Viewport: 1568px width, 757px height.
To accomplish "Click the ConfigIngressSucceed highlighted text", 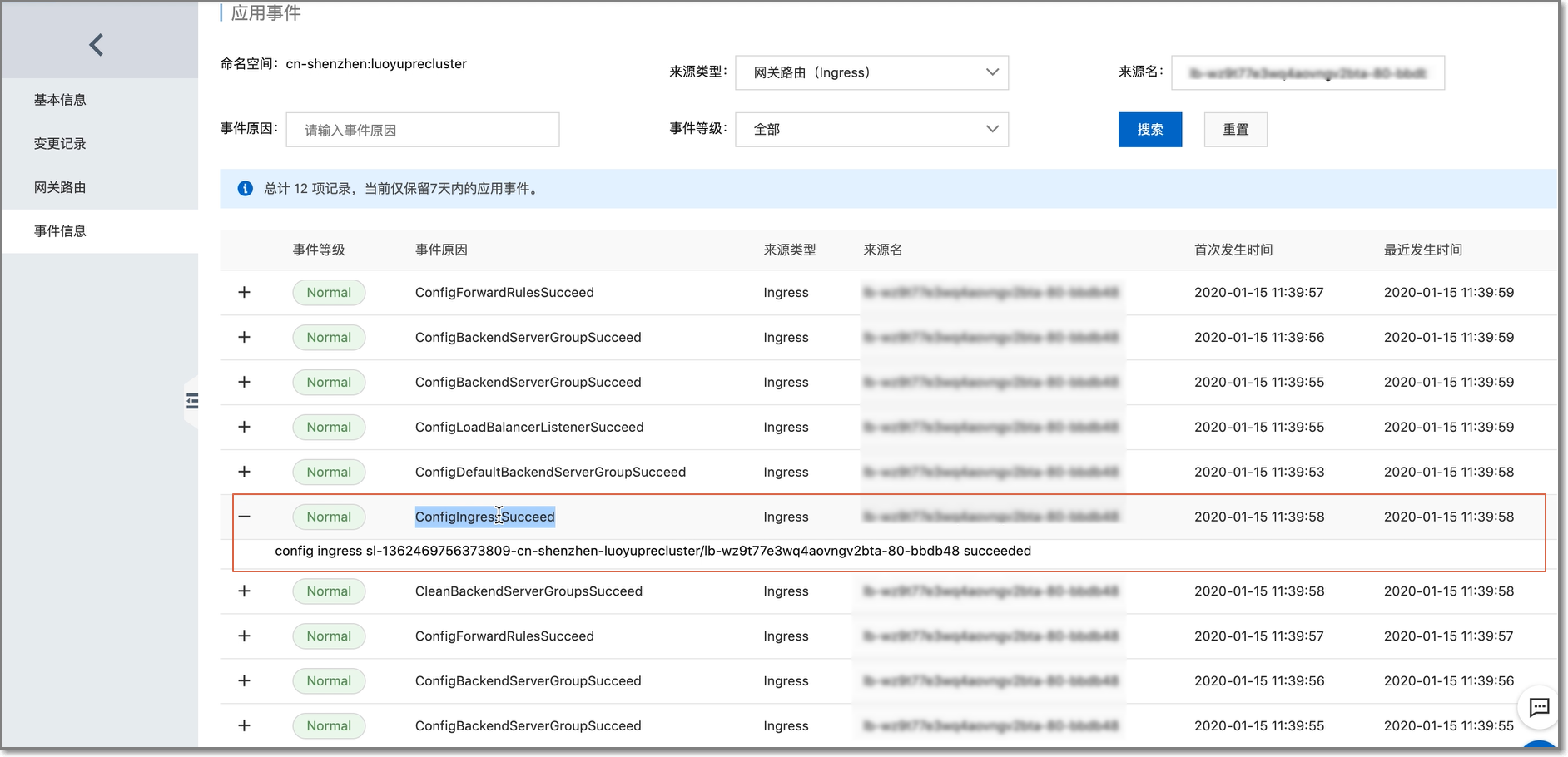I will click(484, 517).
